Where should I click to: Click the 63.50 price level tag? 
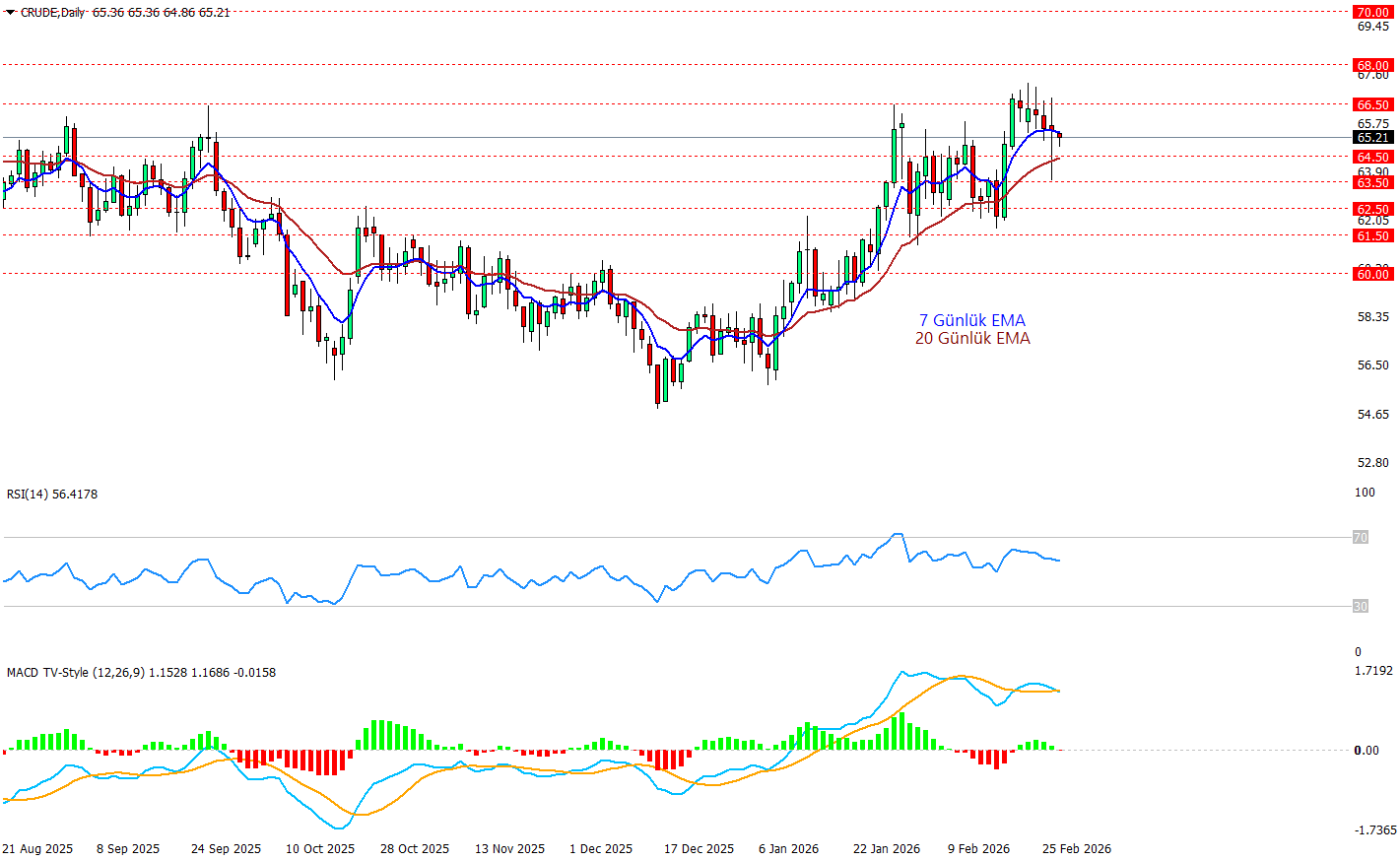pos(1372,182)
